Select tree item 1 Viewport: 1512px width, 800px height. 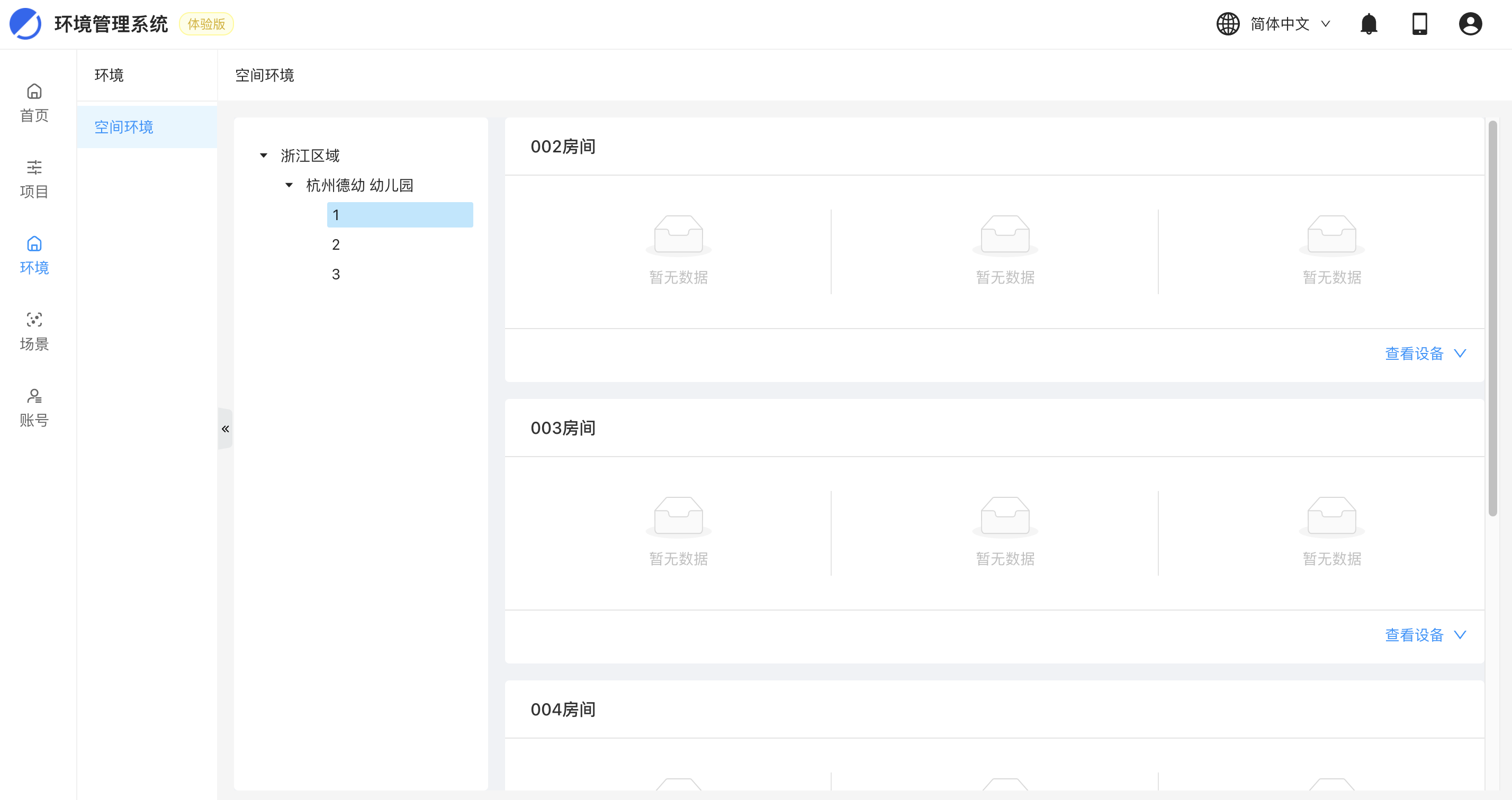click(x=400, y=215)
